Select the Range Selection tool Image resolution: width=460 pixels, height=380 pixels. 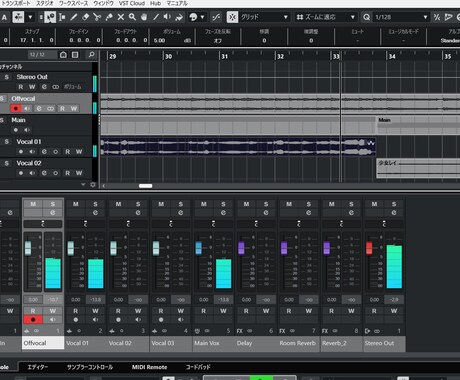point(63,17)
